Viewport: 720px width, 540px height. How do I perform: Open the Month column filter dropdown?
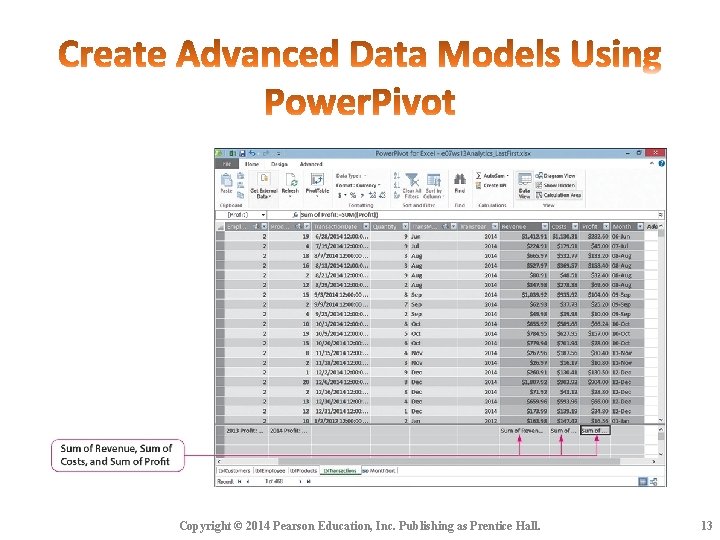click(x=640, y=226)
